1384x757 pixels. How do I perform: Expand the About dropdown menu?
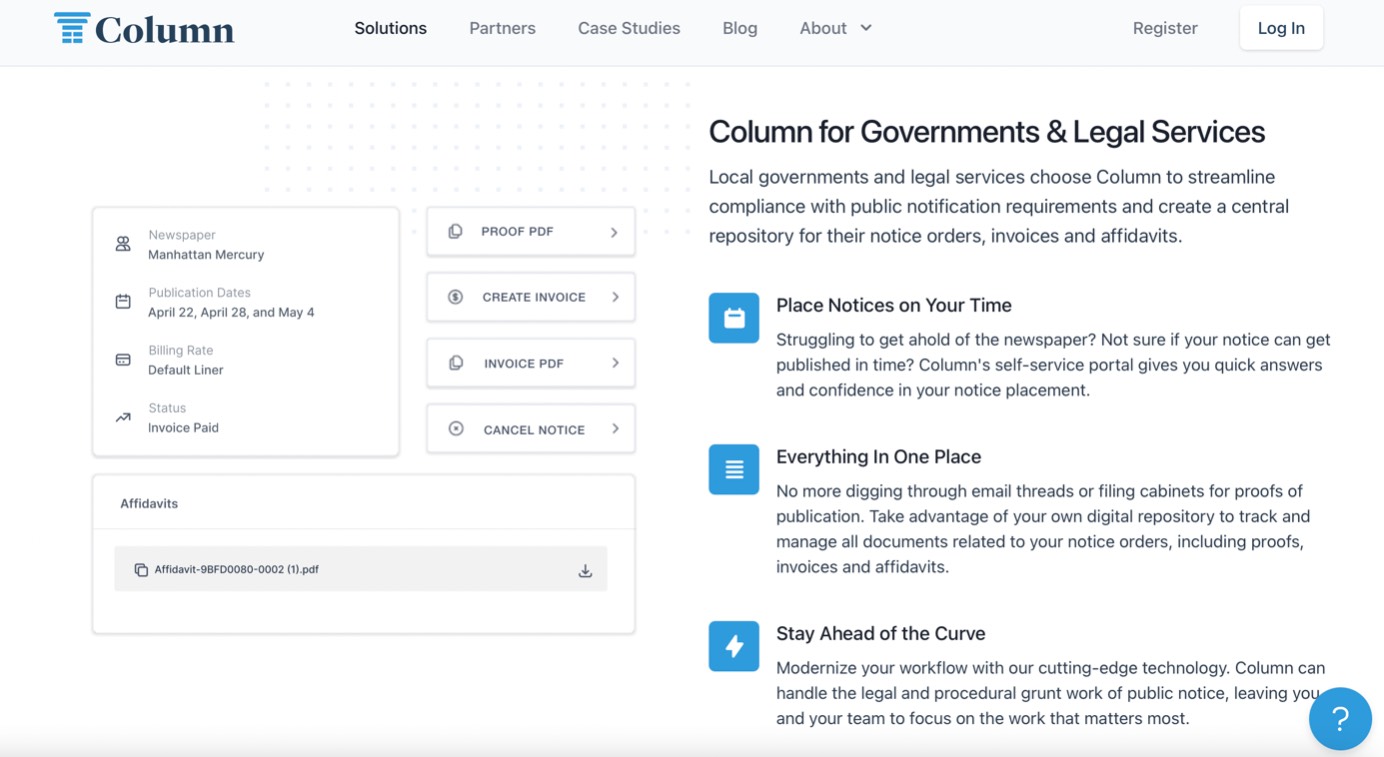836,28
